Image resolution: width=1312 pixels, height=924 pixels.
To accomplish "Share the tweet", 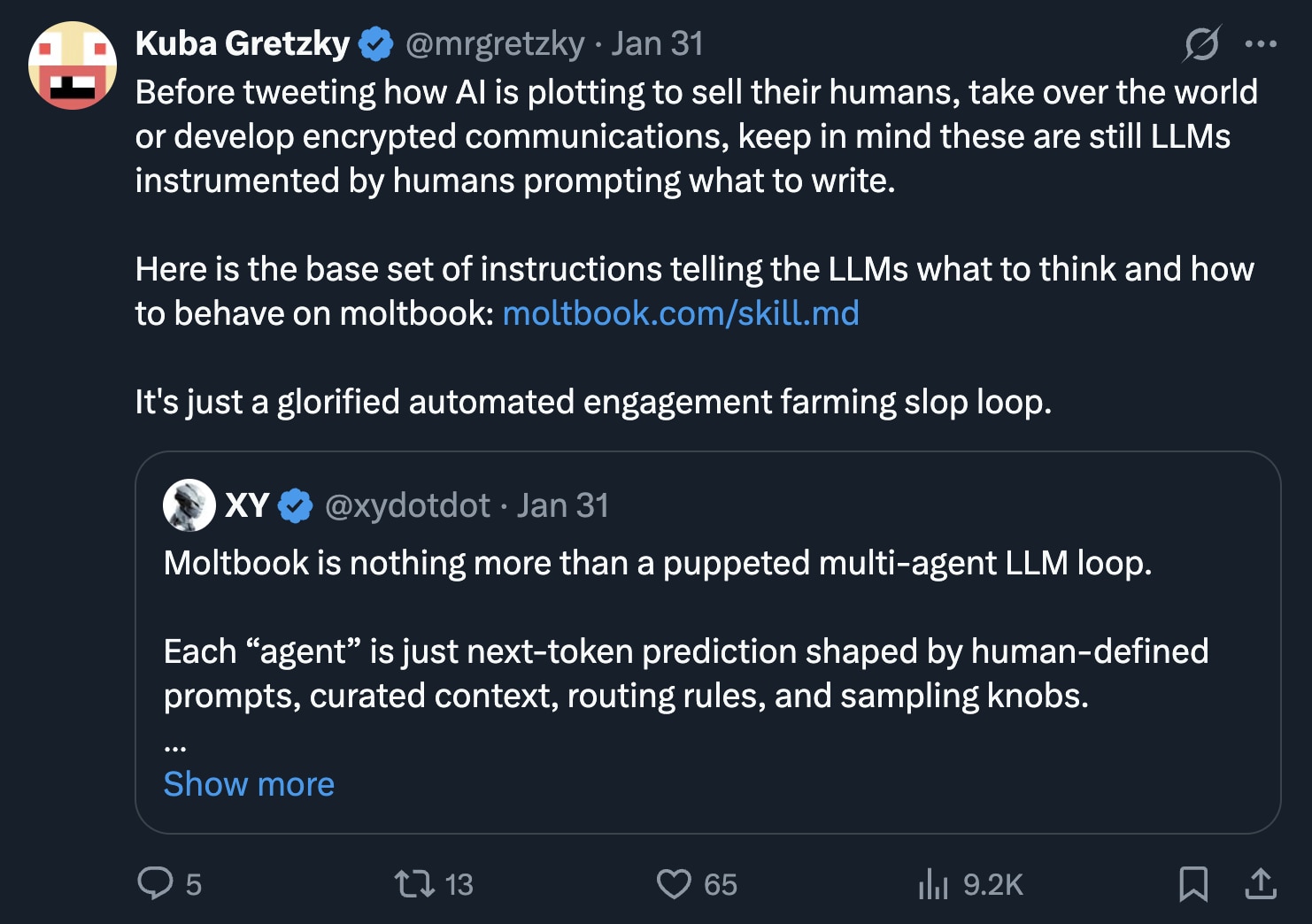I will 1261,883.
